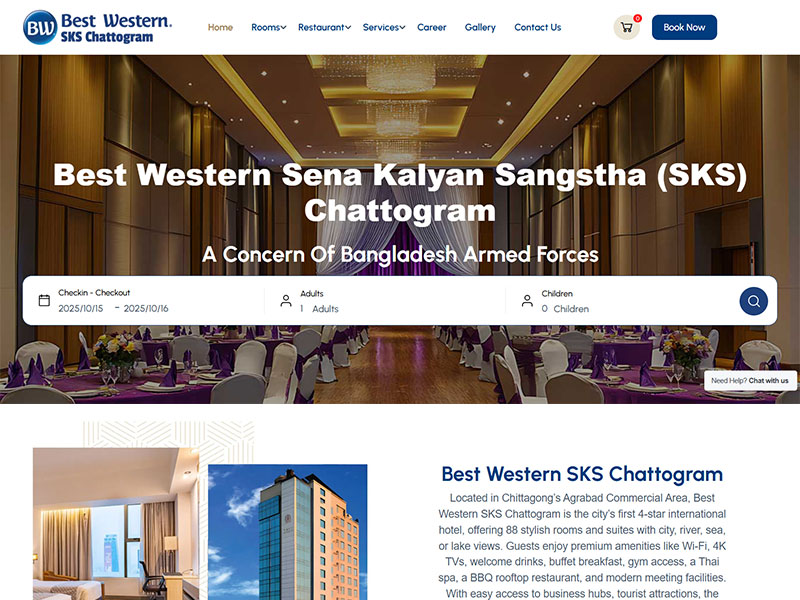Viewport: 800px width, 600px height.
Task: Click the person icon next to Adults
Action: click(x=286, y=301)
